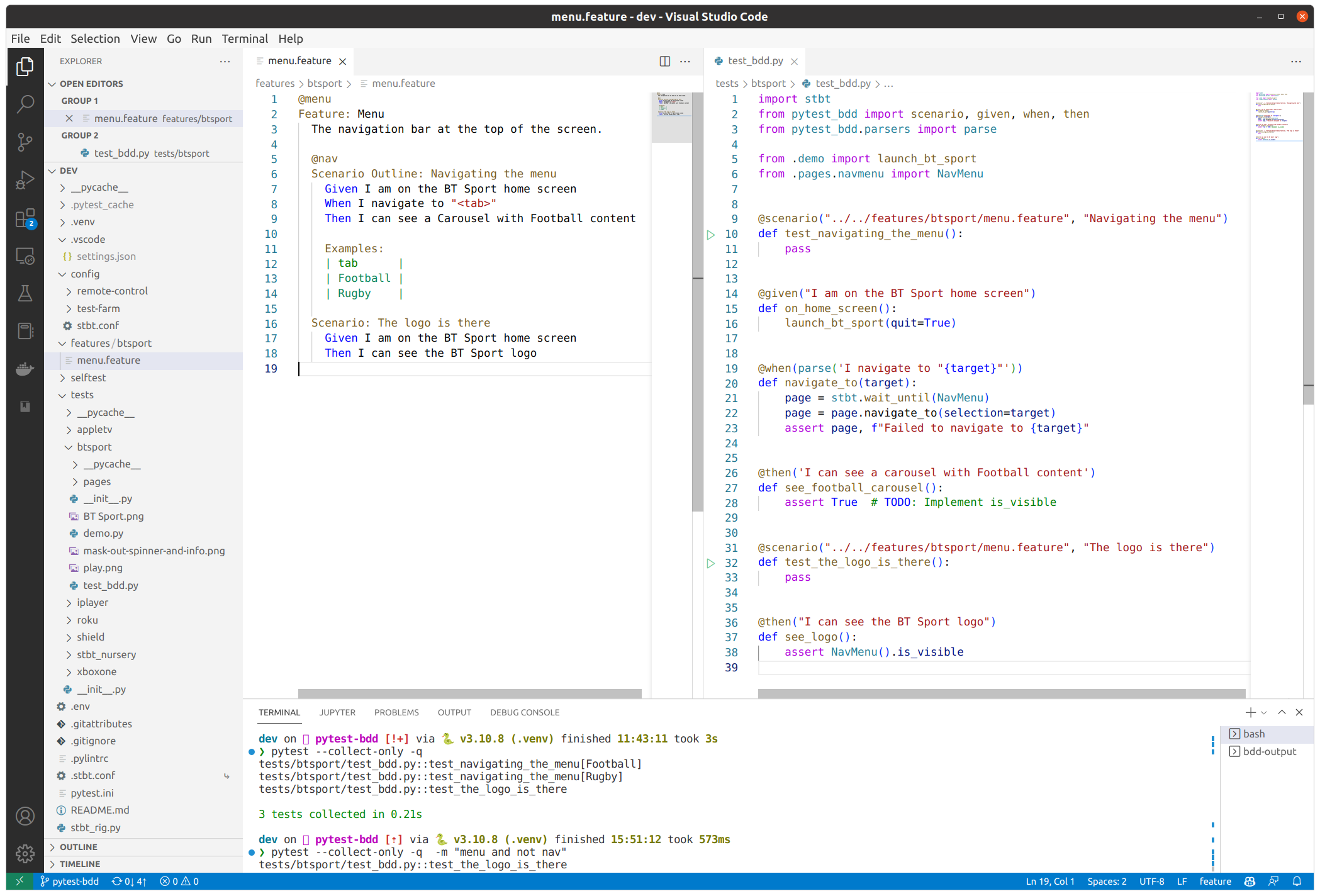Image resolution: width=1320 pixels, height=896 pixels.
Task: Select the bash terminal instance
Action: click(1267, 734)
